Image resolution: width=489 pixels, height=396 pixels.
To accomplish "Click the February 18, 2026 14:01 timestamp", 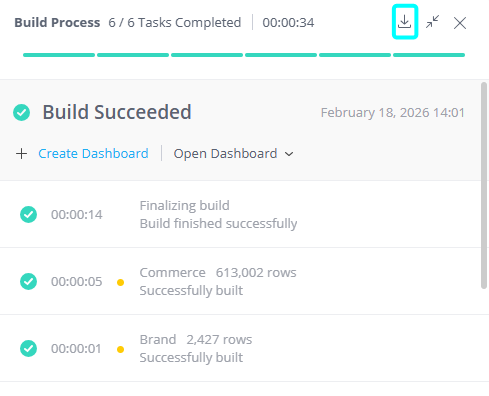I will tap(393, 113).
